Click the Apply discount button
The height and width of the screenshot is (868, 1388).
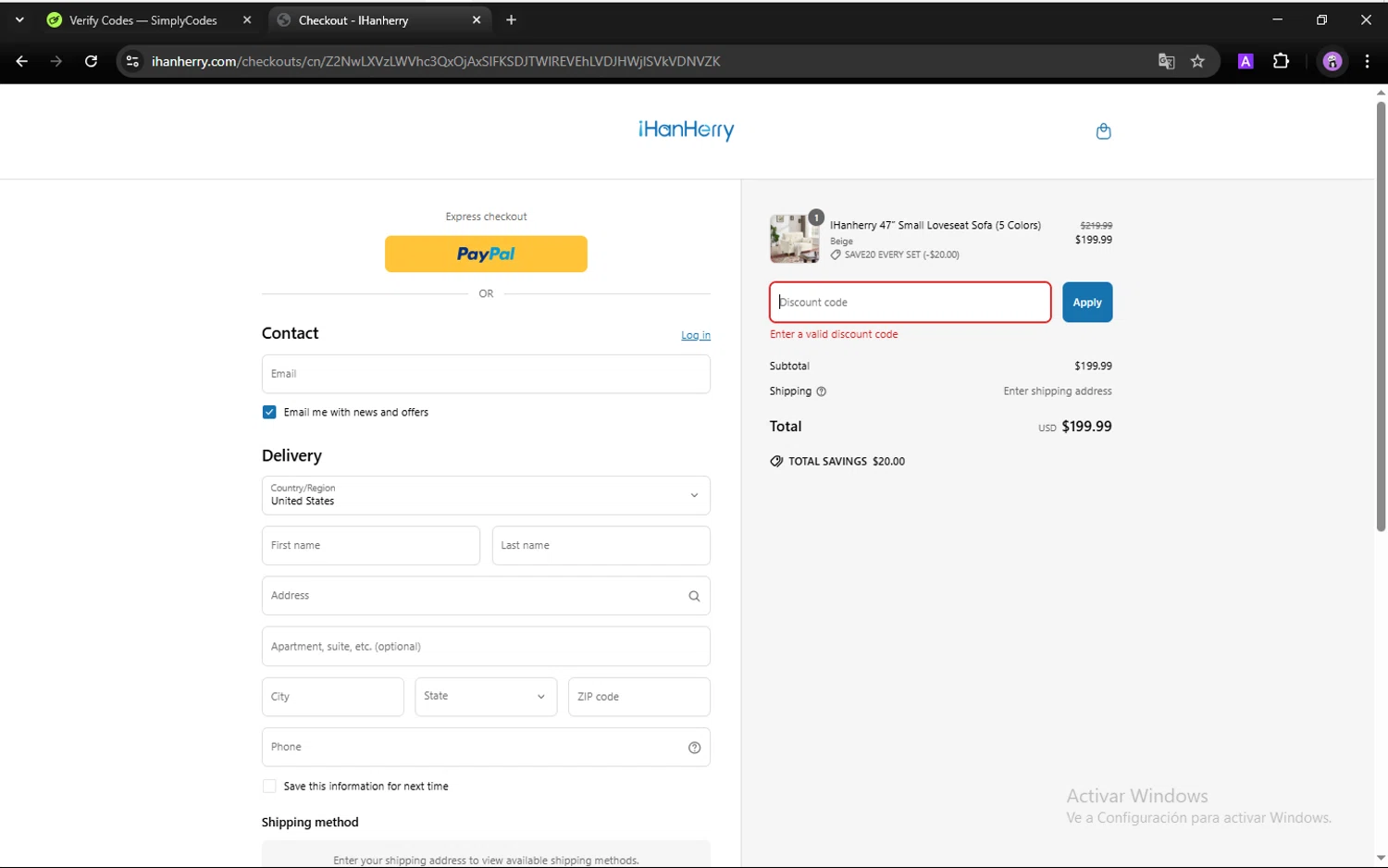pyautogui.click(x=1087, y=303)
